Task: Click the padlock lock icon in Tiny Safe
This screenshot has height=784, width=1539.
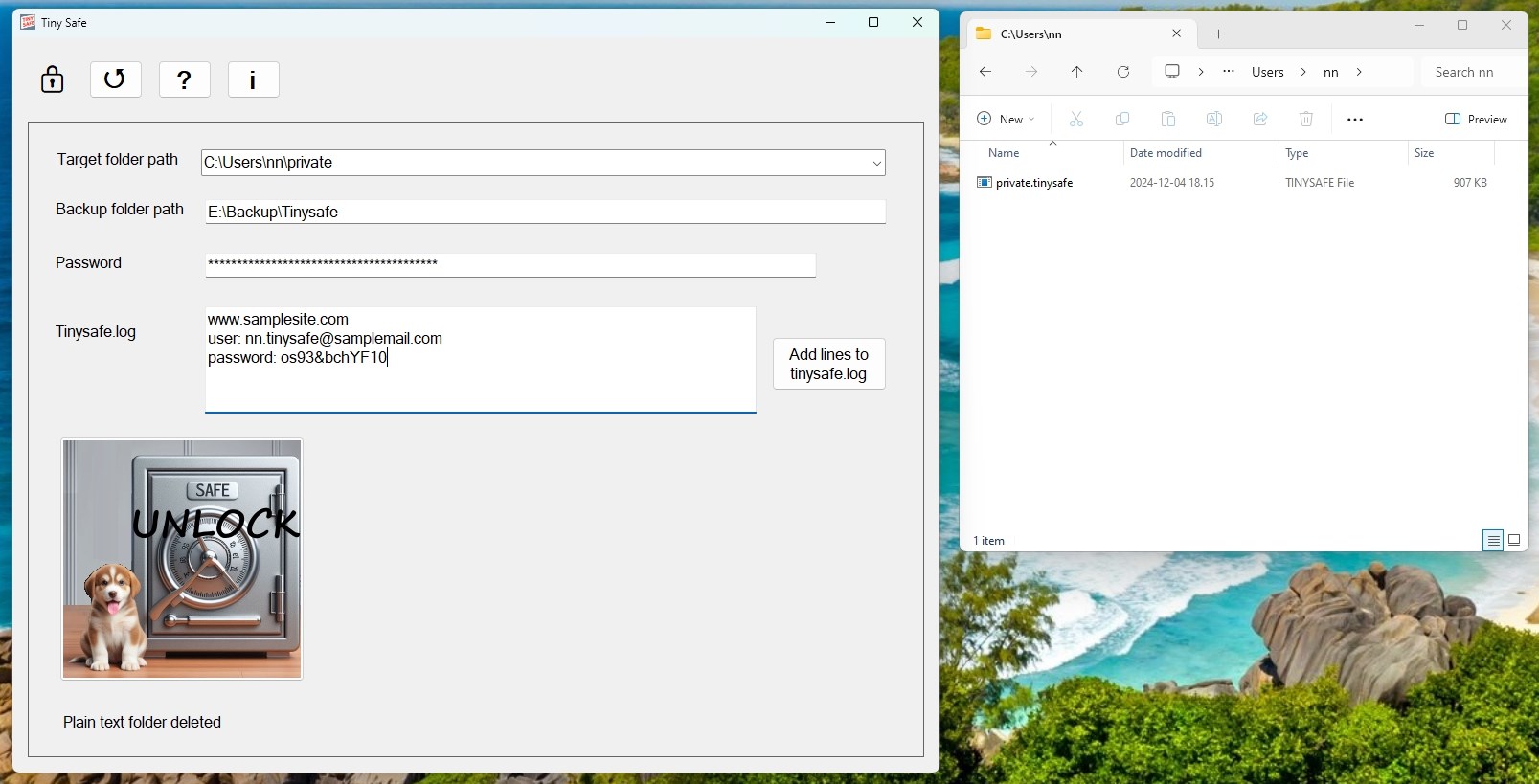Action: pos(53,79)
